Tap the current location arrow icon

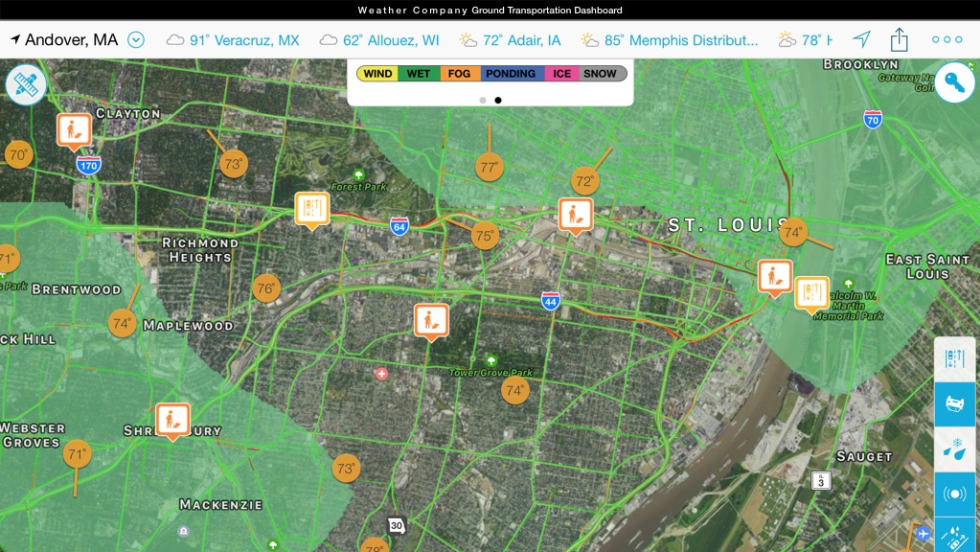[861, 40]
